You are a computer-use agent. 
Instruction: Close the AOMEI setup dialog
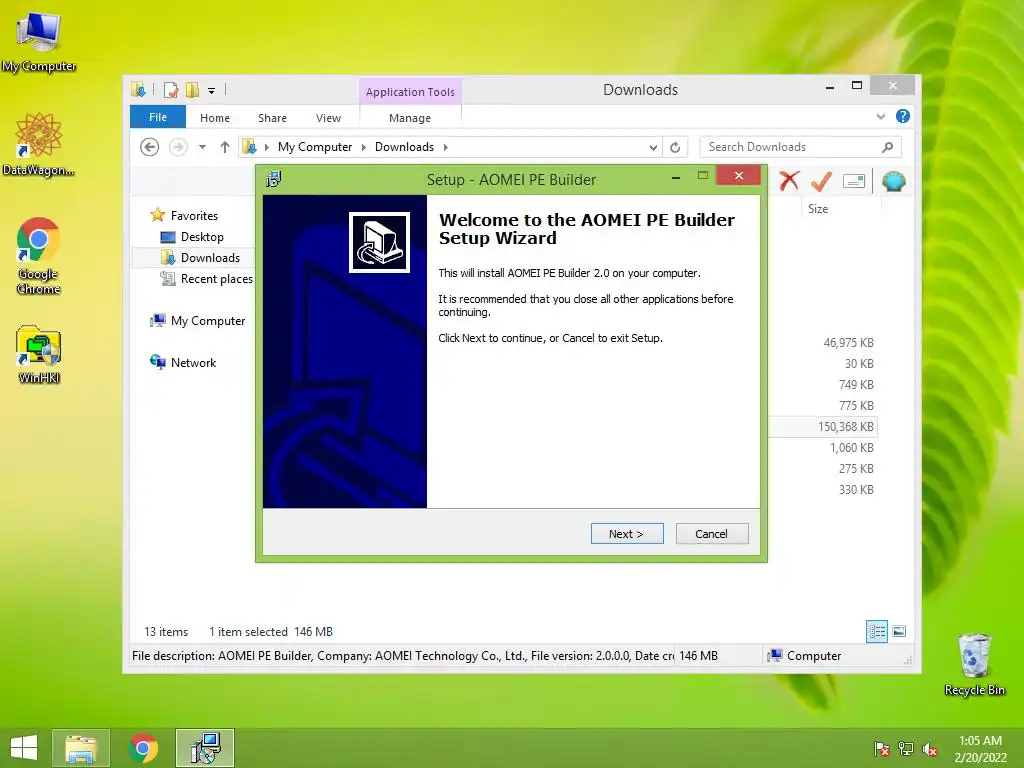point(739,175)
